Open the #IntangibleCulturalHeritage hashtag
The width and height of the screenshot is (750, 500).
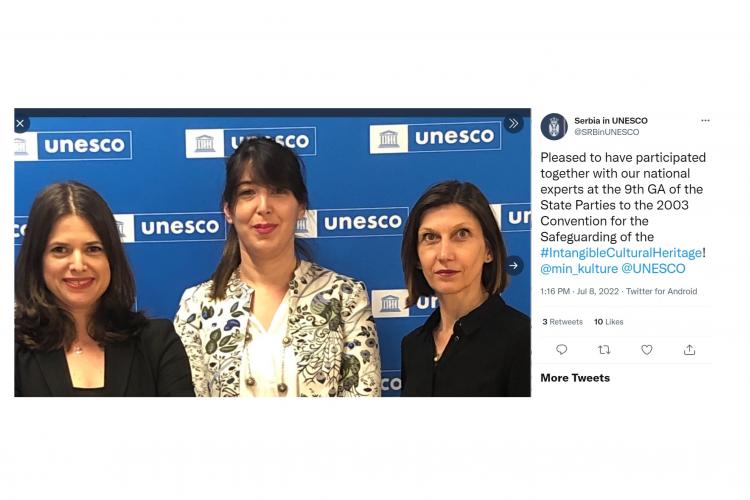[621, 253]
